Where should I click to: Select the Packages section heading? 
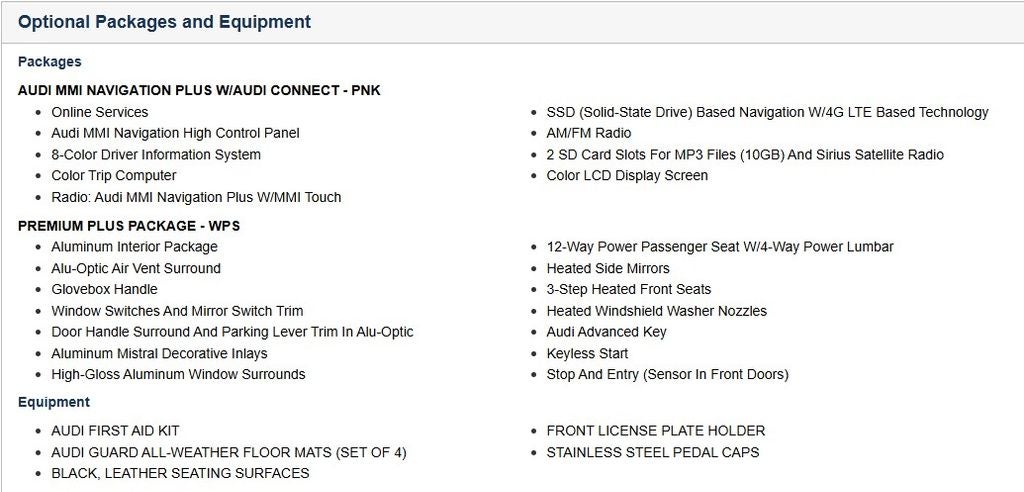tap(50, 62)
